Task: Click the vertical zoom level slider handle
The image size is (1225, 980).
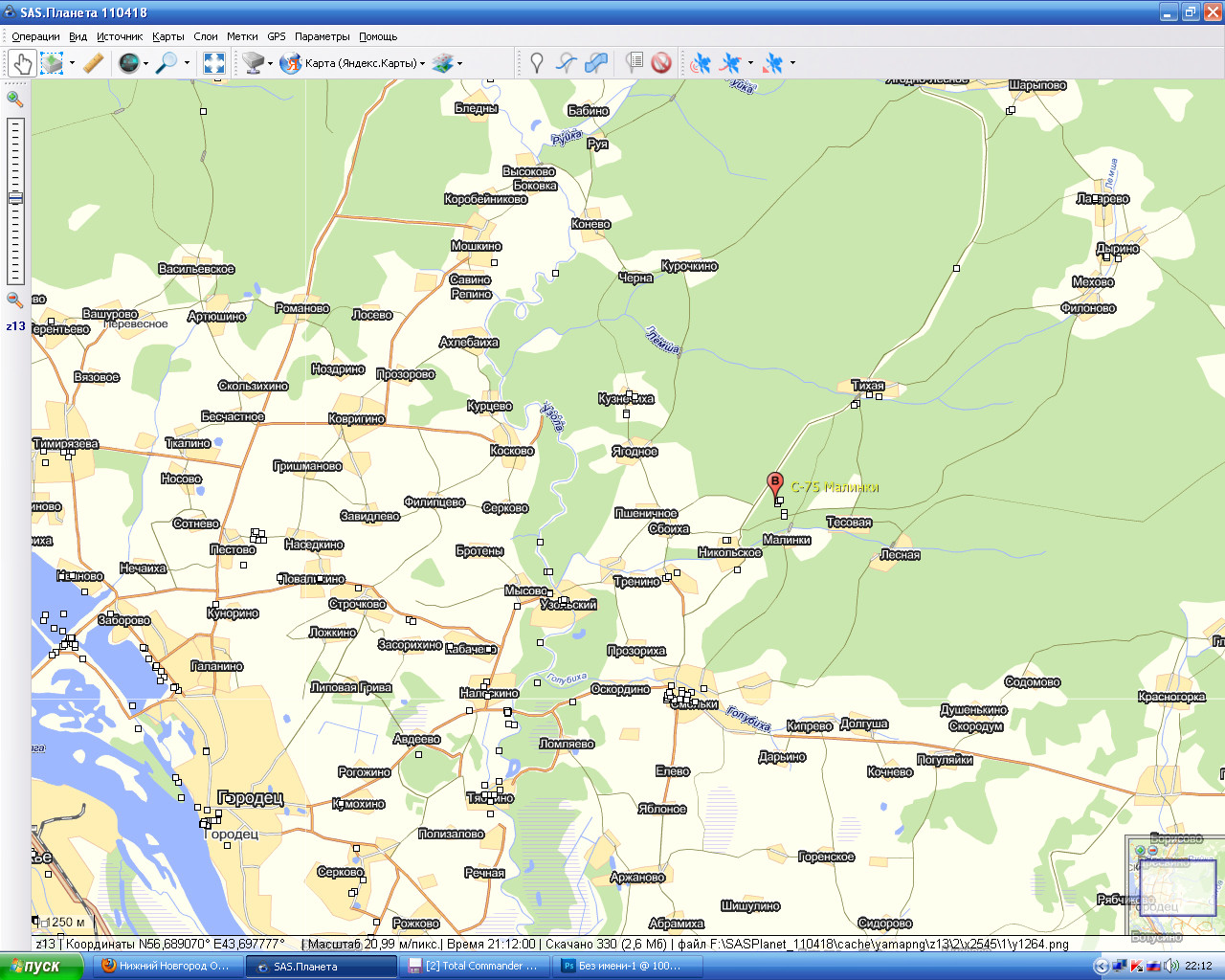Action: point(14,198)
